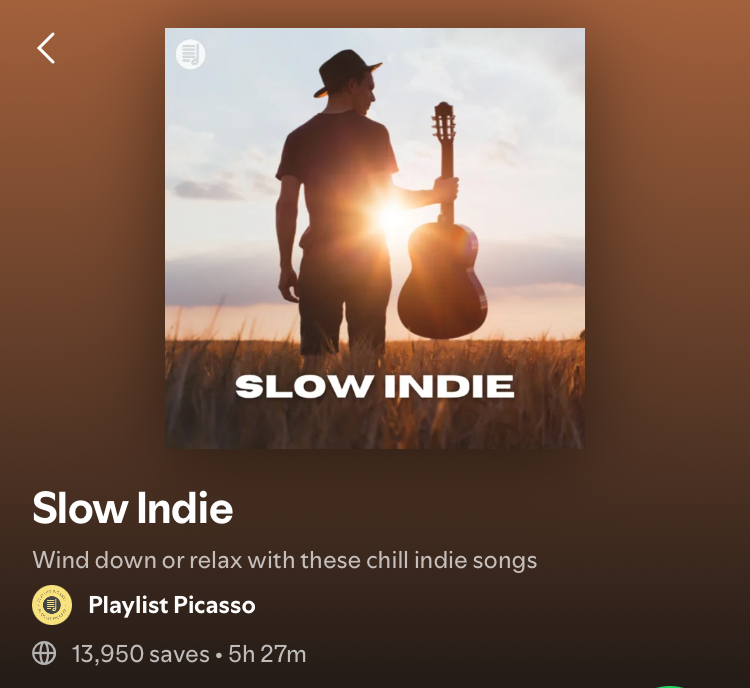Click the playlist badge icon on cover corner
This screenshot has width=750, height=688.
190,54
